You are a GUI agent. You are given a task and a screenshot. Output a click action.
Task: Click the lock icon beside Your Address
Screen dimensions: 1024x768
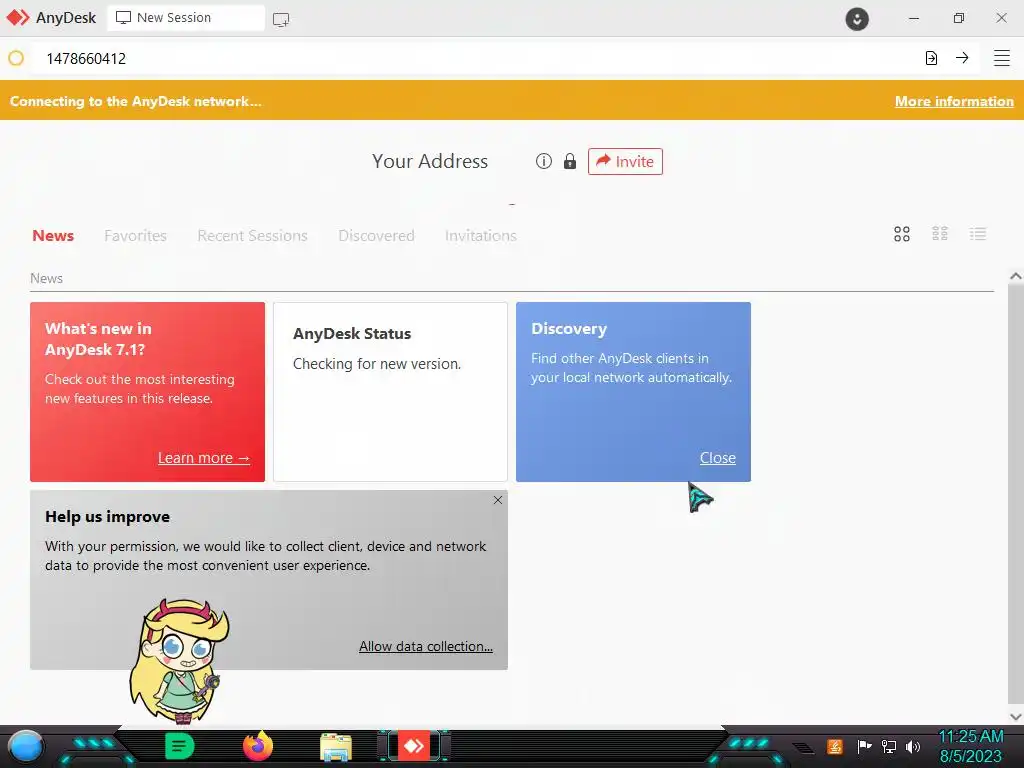570,161
